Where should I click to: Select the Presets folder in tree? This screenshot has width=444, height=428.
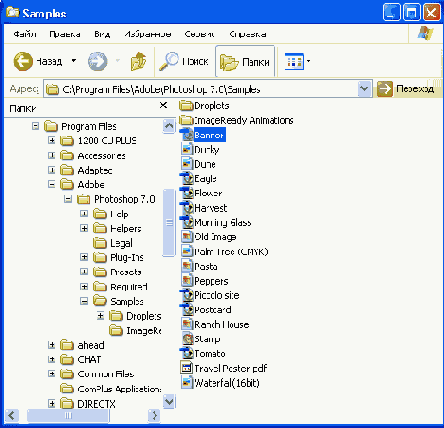(x=117, y=272)
